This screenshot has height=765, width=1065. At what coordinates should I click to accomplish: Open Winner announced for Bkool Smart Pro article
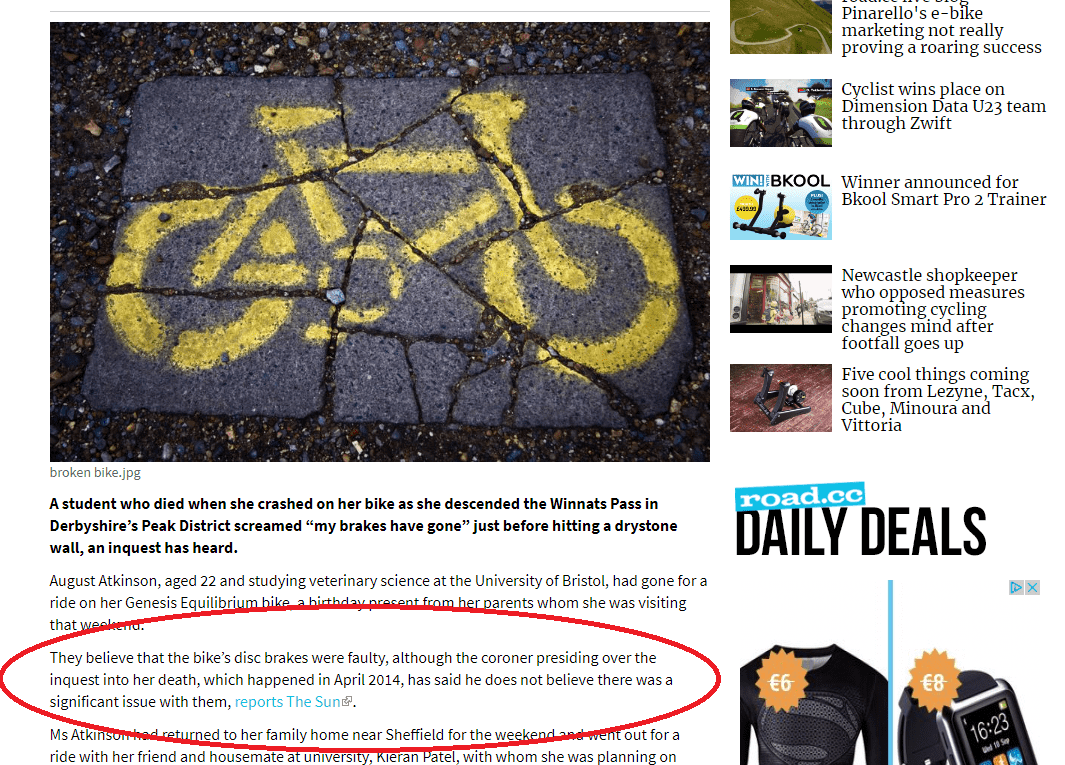943,191
